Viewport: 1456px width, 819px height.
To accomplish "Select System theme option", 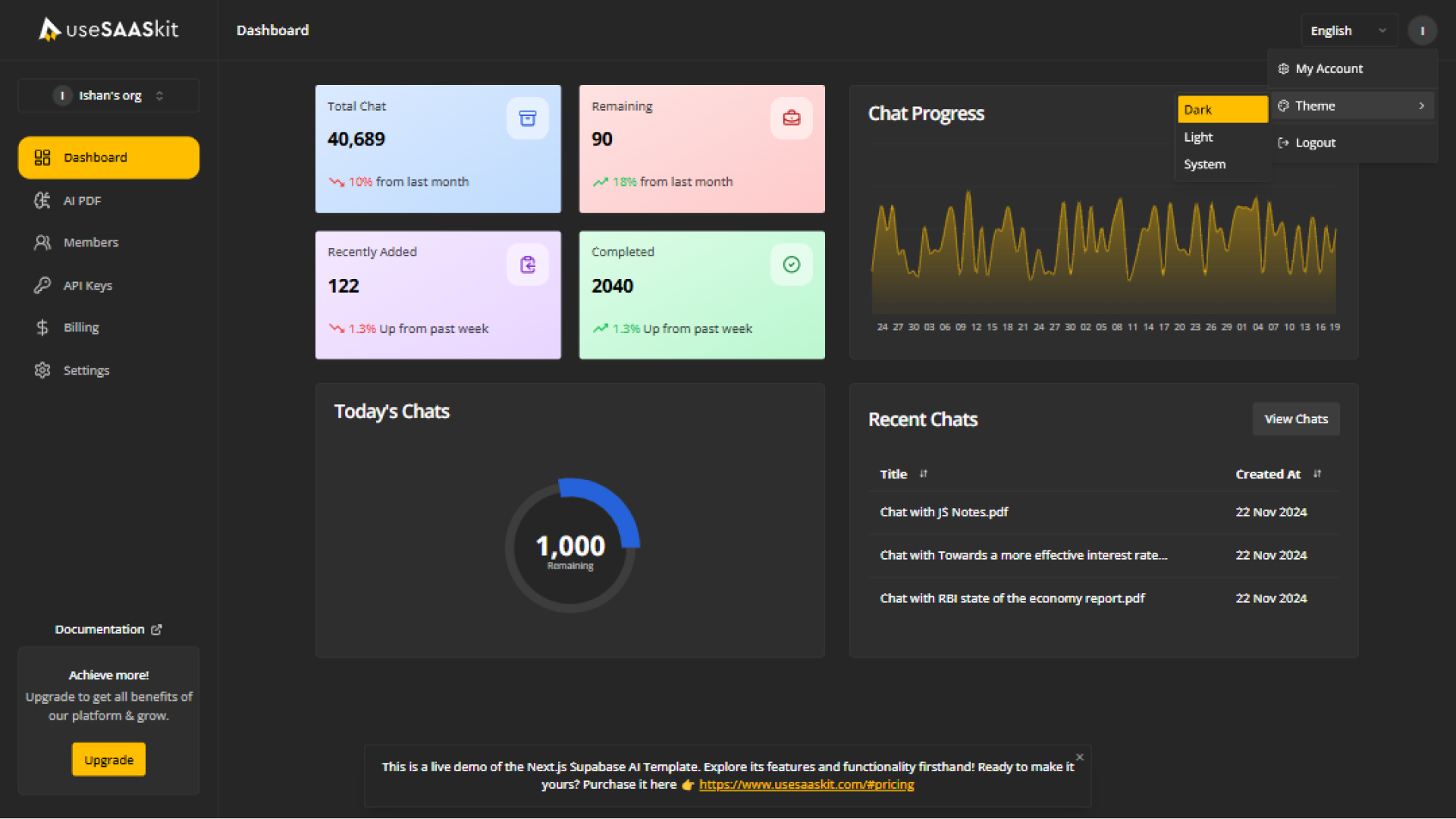I will pyautogui.click(x=1205, y=164).
